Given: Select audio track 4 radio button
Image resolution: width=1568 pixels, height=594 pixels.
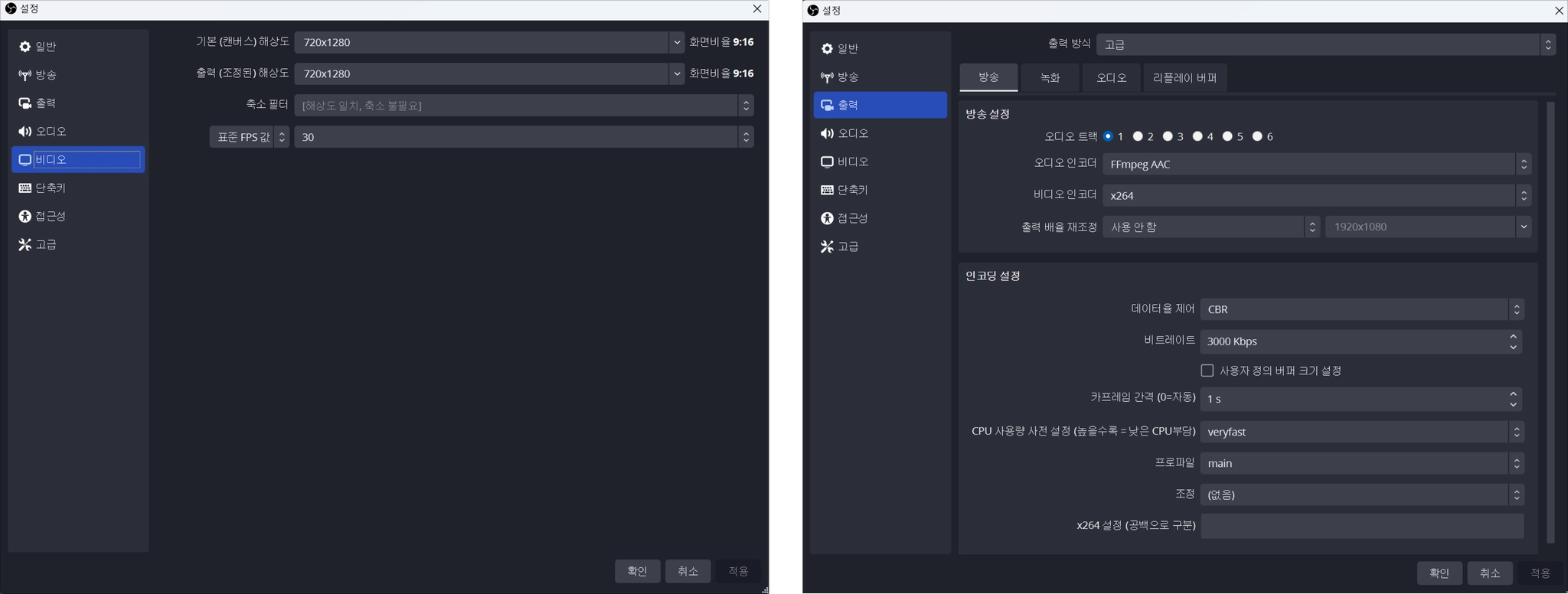Looking at the screenshot, I should (1198, 136).
